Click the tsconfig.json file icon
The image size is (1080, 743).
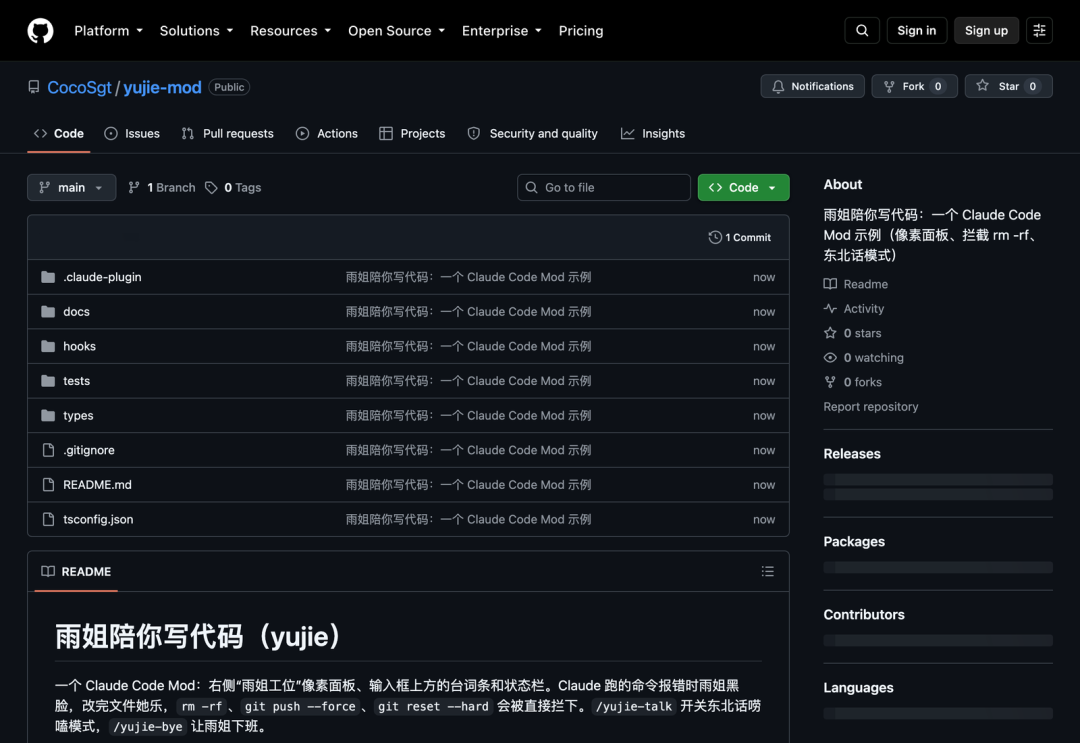[48, 519]
